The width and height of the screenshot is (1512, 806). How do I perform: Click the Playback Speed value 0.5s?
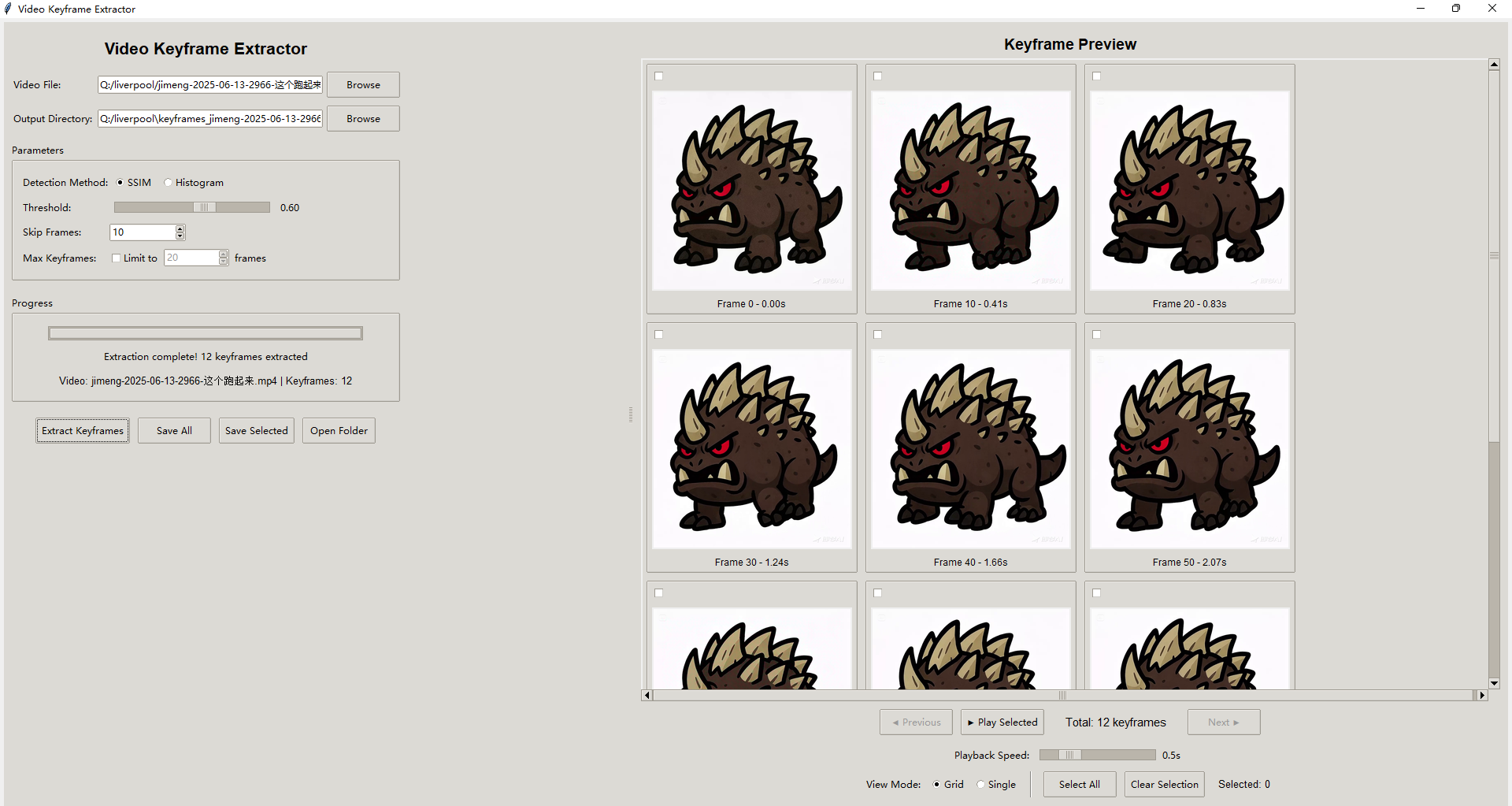(1171, 756)
